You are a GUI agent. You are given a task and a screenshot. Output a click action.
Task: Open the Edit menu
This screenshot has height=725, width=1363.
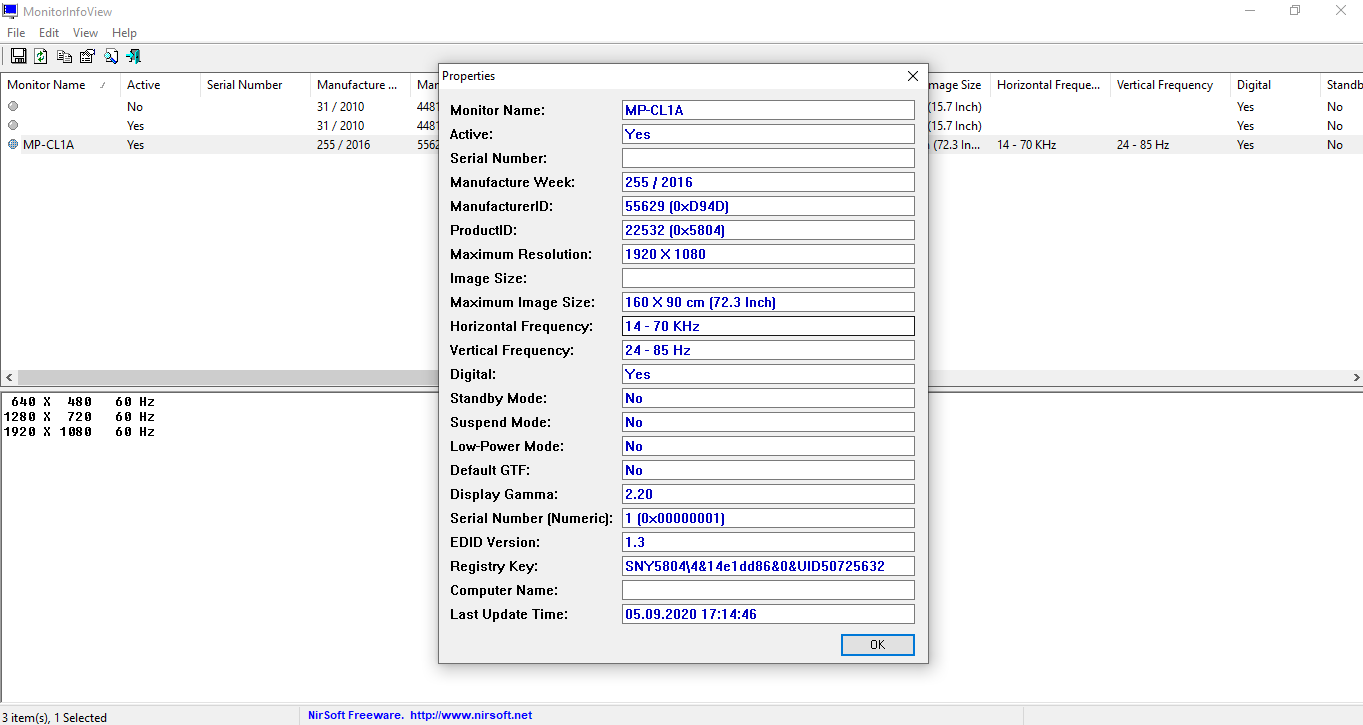pos(49,33)
